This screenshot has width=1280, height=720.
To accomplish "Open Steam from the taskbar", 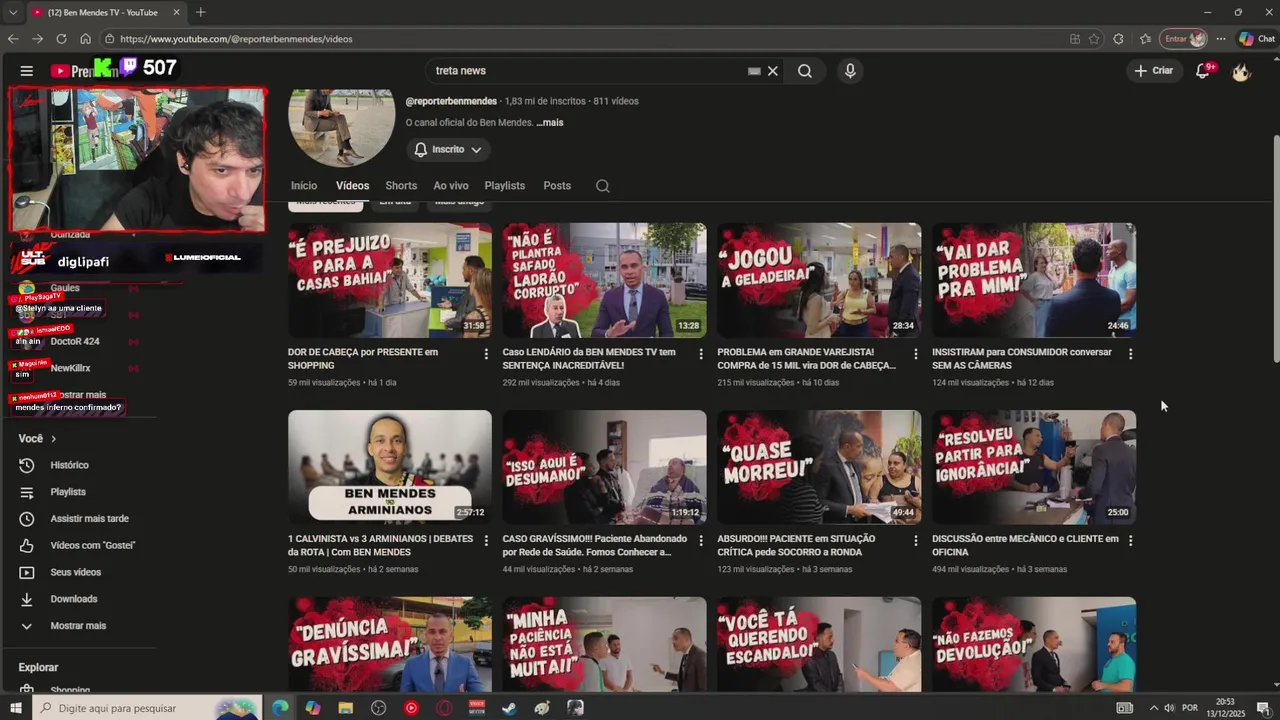I will 509,708.
